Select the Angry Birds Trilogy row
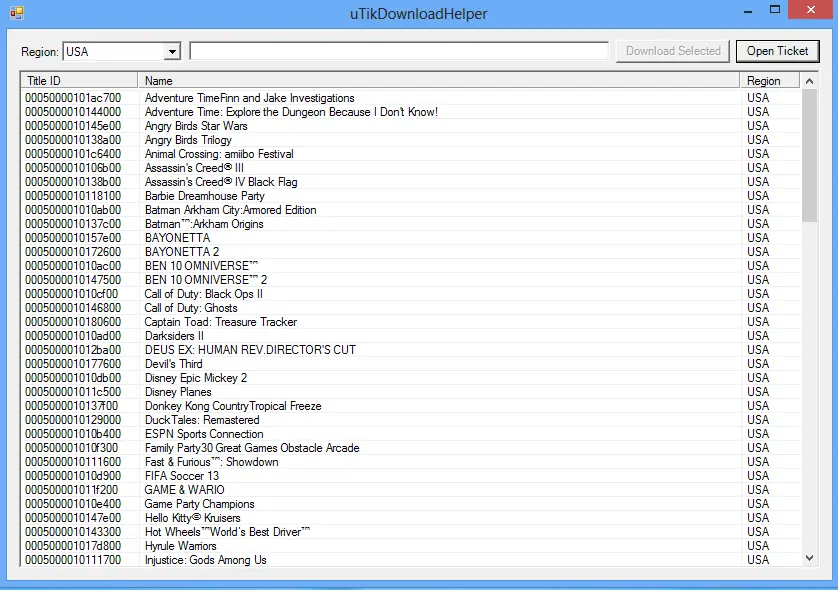This screenshot has width=838, height=590. click(410, 139)
